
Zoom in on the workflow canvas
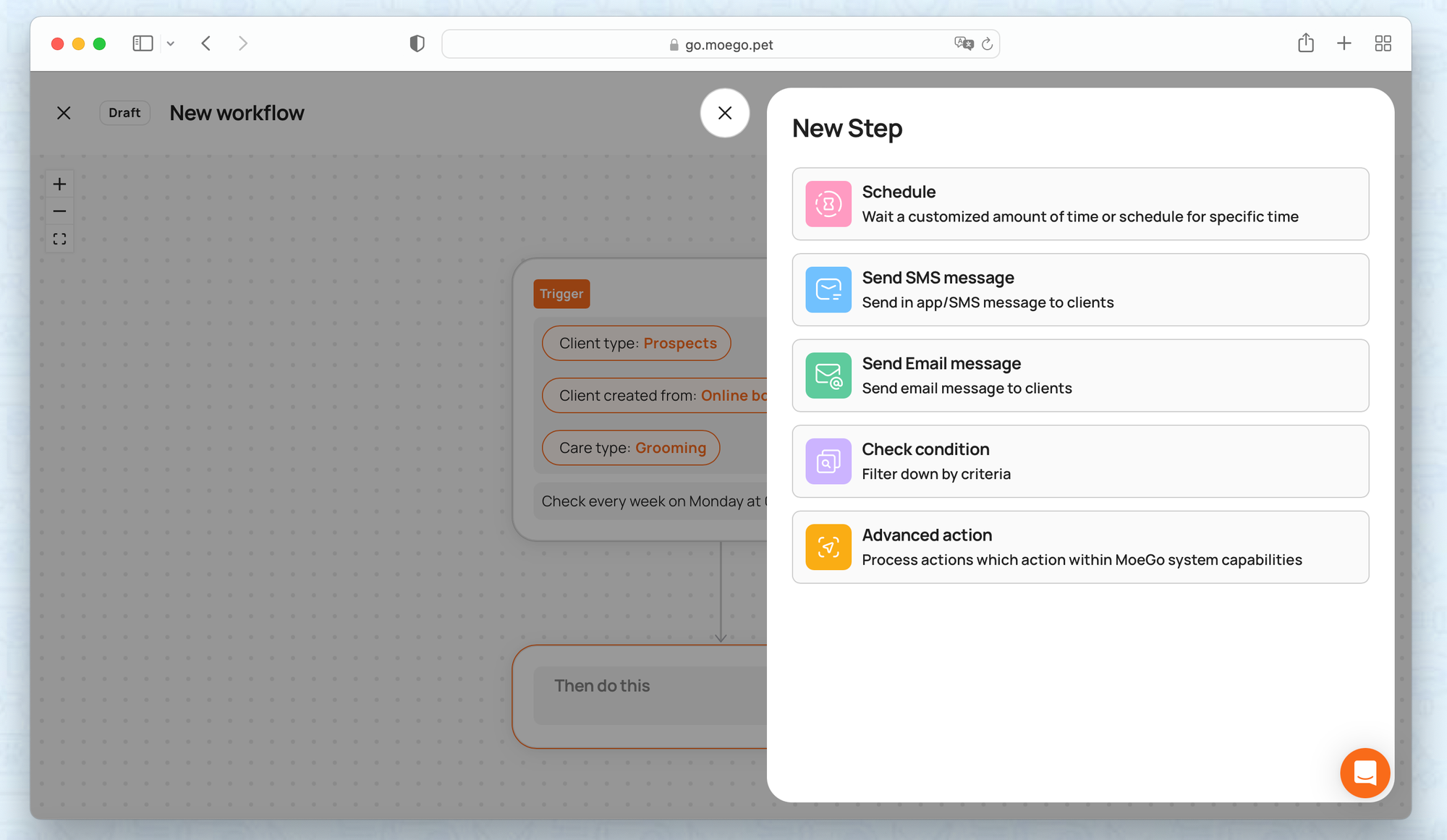59,184
